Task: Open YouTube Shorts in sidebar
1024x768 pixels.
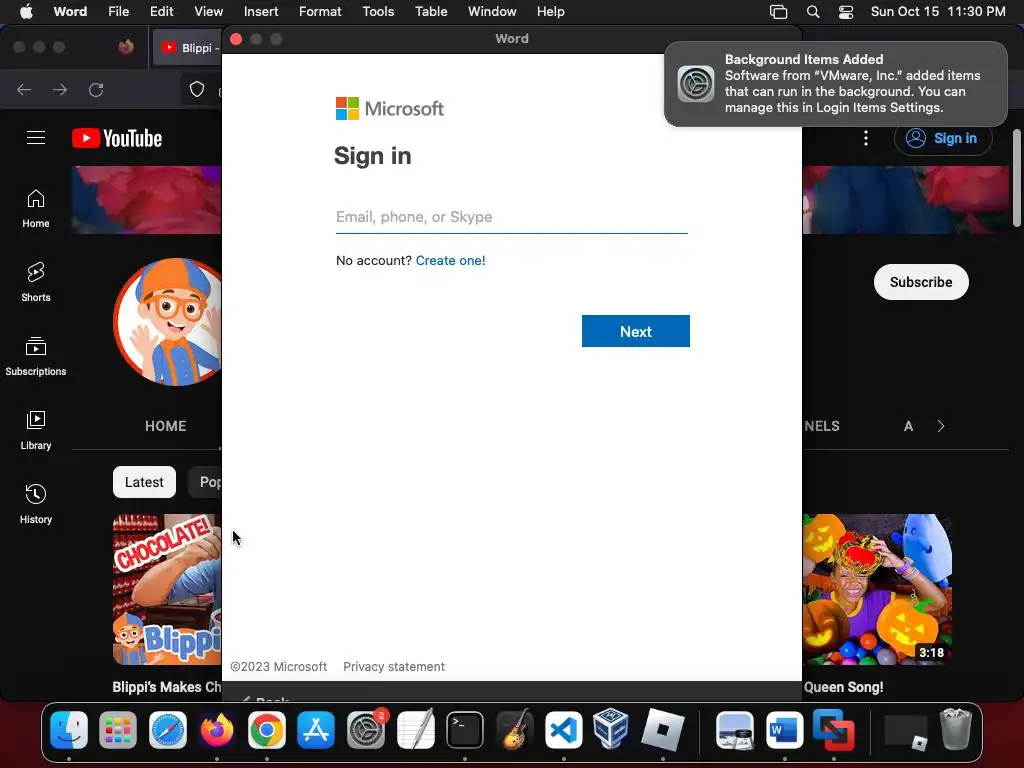Action: pos(36,282)
